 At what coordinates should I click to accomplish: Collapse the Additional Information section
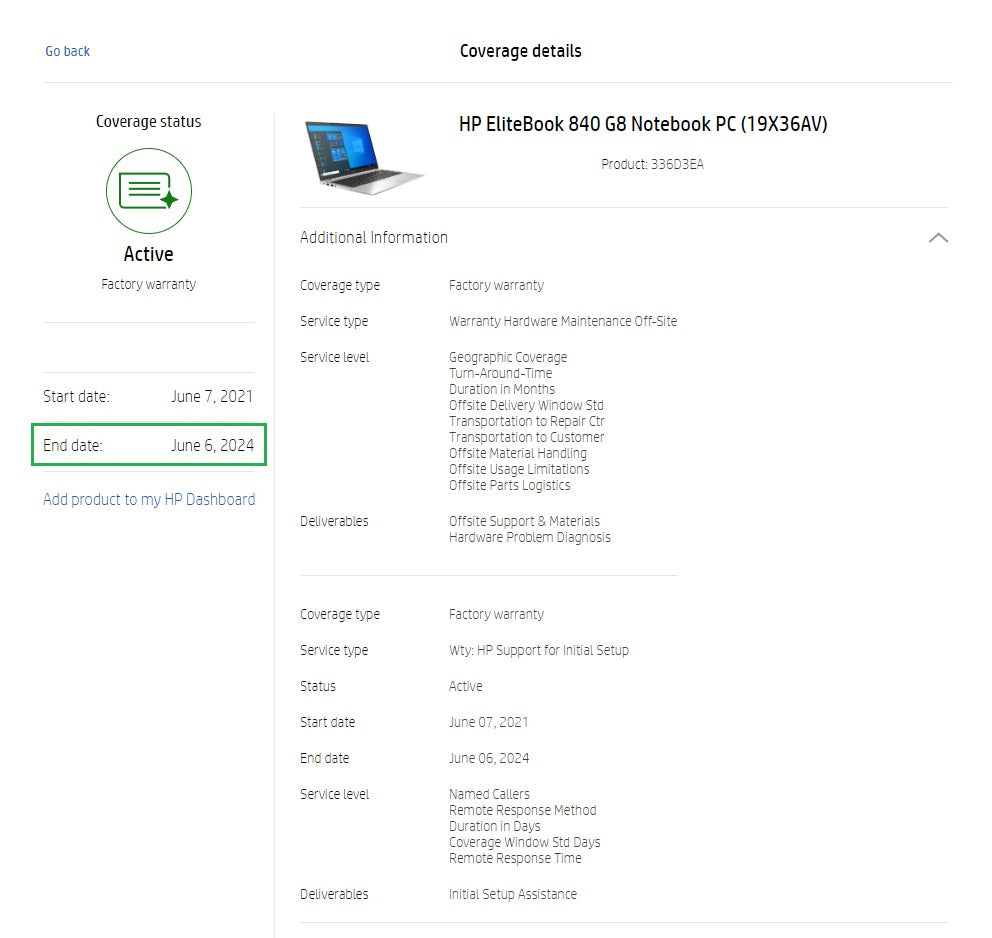point(938,238)
